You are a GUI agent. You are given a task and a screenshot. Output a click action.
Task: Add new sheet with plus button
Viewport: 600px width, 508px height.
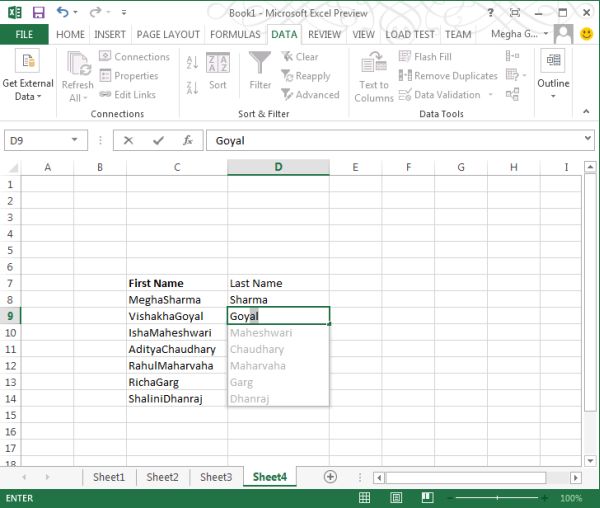(330, 477)
